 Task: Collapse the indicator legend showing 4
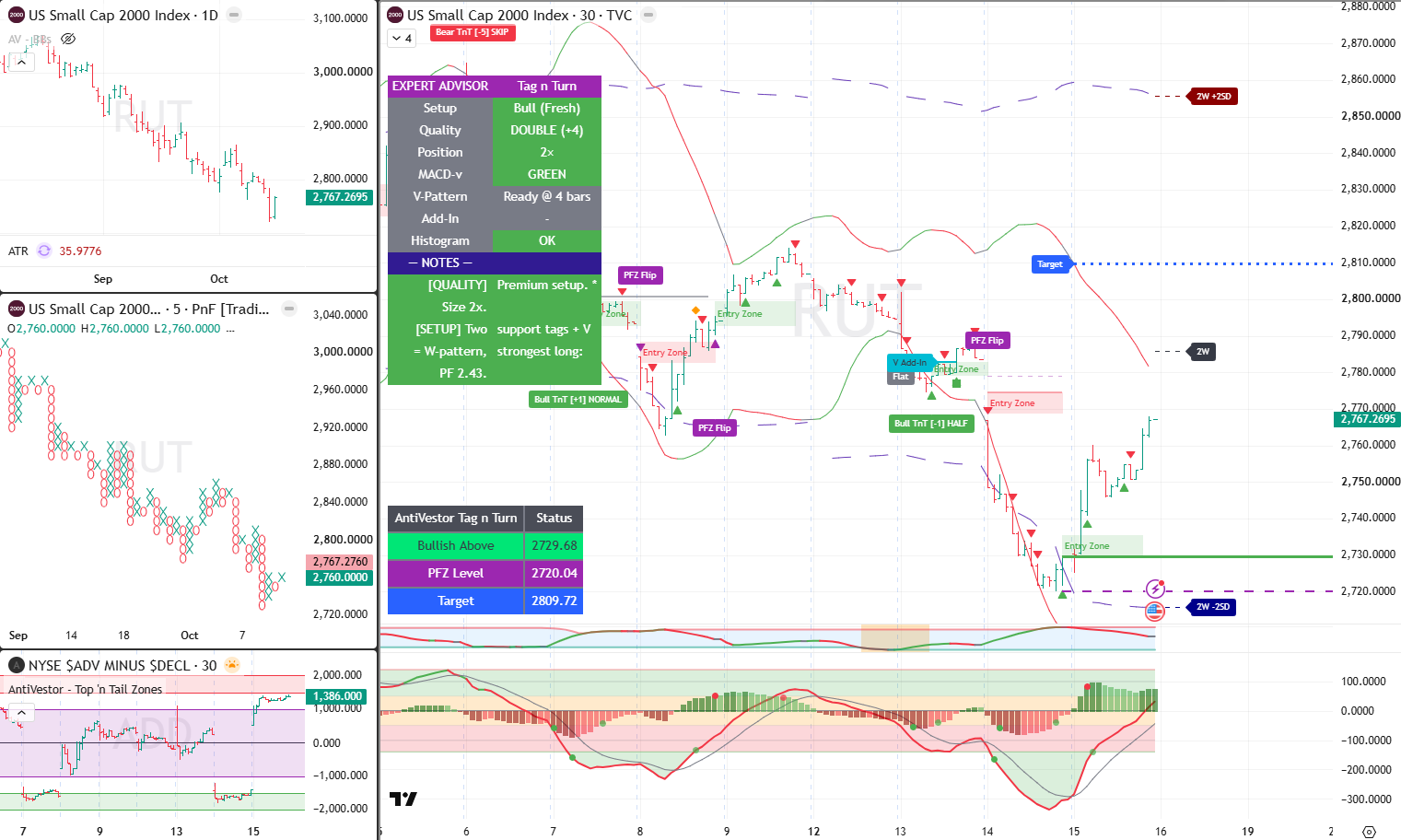click(x=402, y=38)
